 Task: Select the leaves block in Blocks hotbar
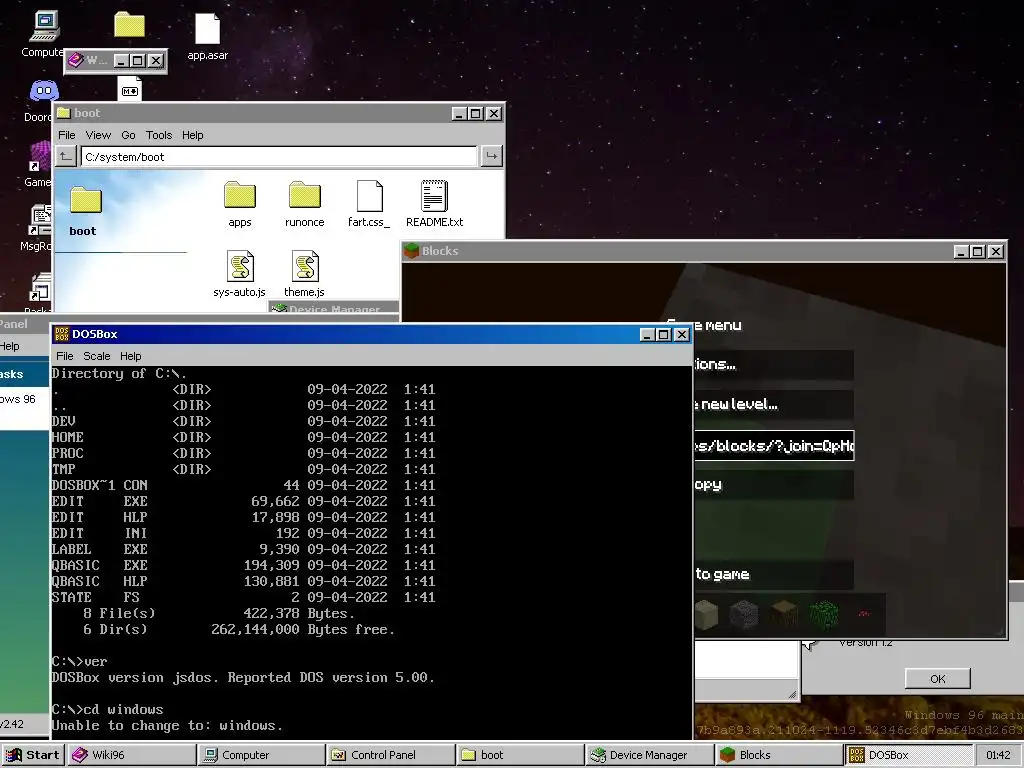tap(824, 615)
